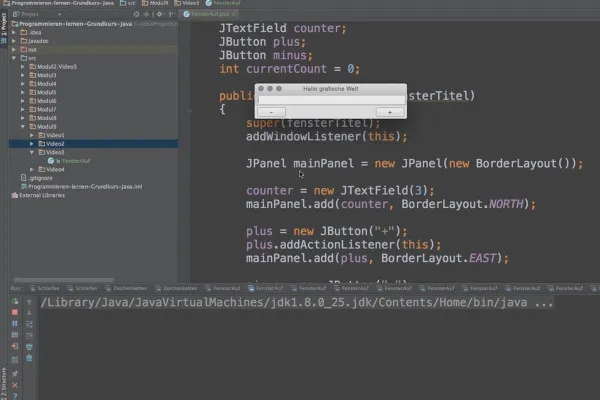Stop the running process
600x400 pixels.
tap(15, 312)
